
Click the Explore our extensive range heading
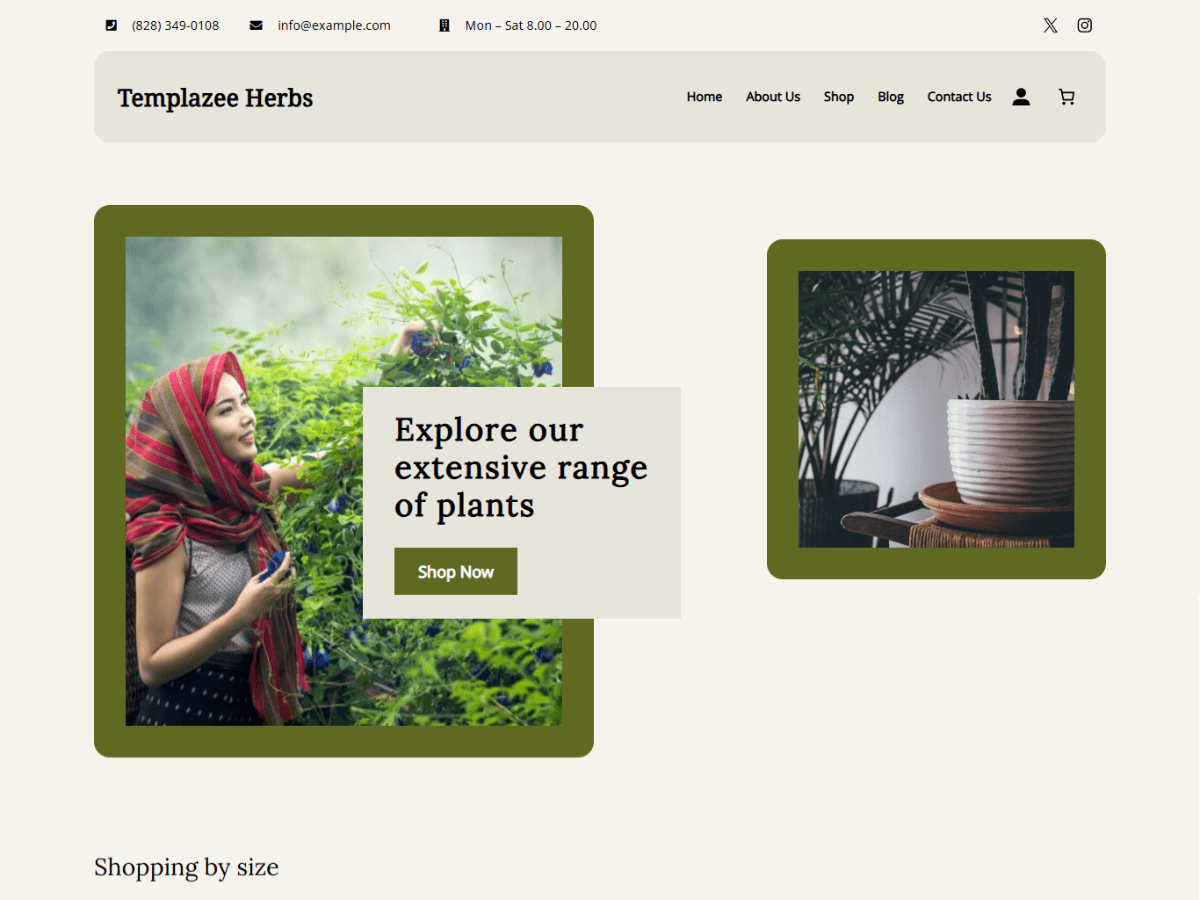[521, 468]
